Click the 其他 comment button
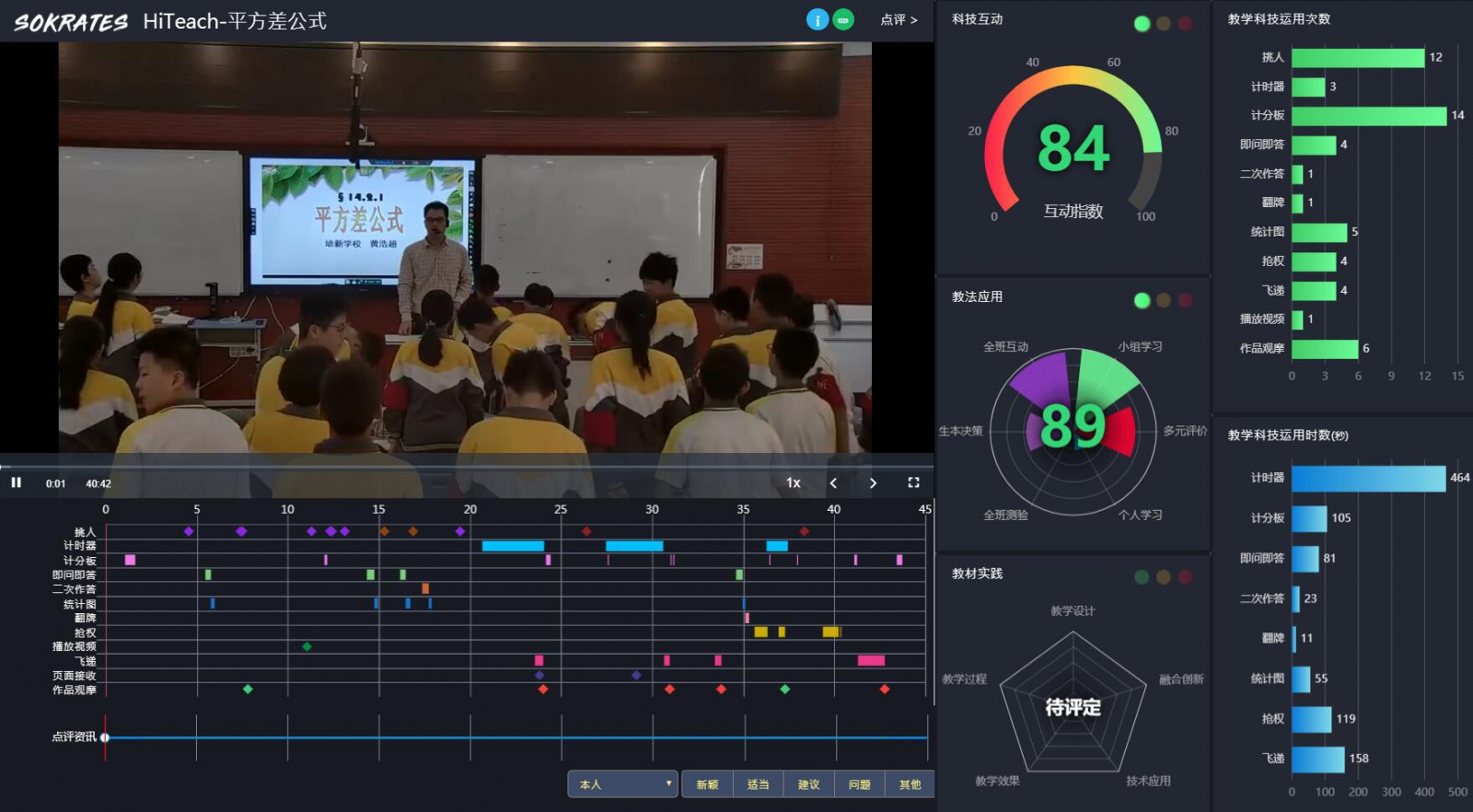1473x812 pixels. (x=910, y=784)
